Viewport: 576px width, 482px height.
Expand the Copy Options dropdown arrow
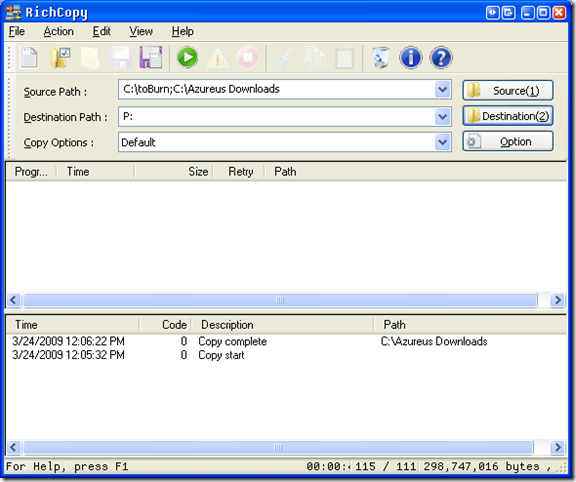tap(443, 142)
